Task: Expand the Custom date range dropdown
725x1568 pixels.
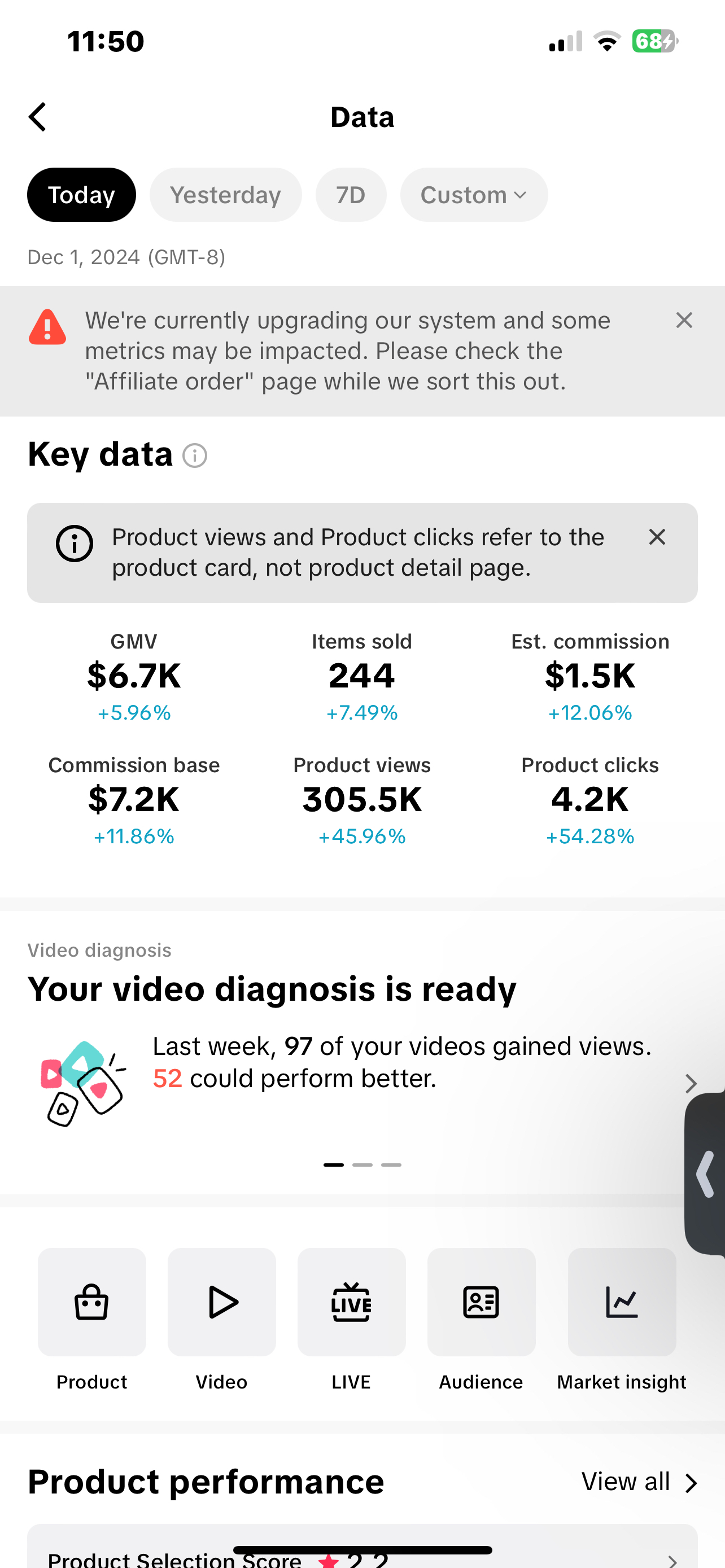Action: pyautogui.click(x=474, y=195)
